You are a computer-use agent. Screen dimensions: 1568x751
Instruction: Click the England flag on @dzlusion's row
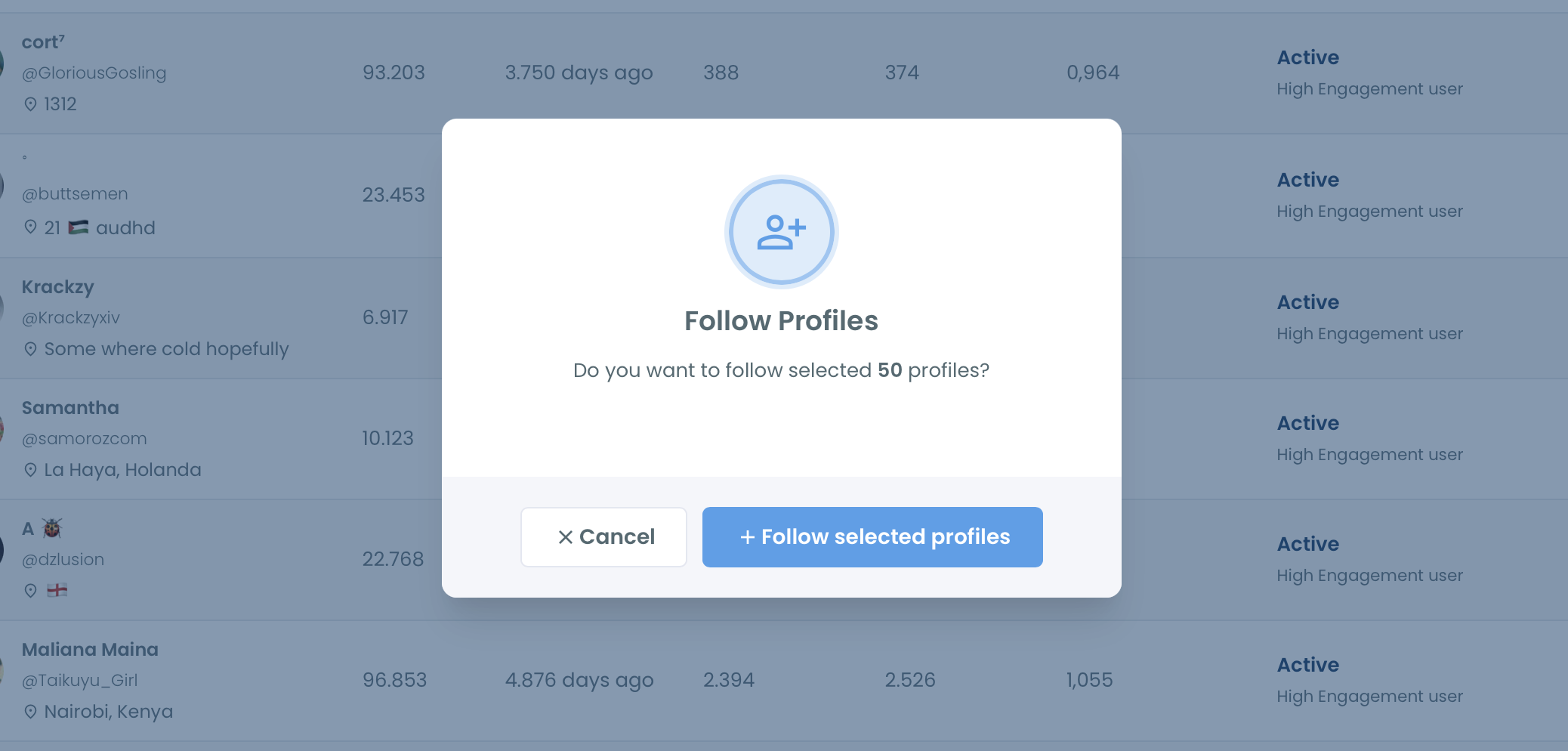pyautogui.click(x=58, y=590)
